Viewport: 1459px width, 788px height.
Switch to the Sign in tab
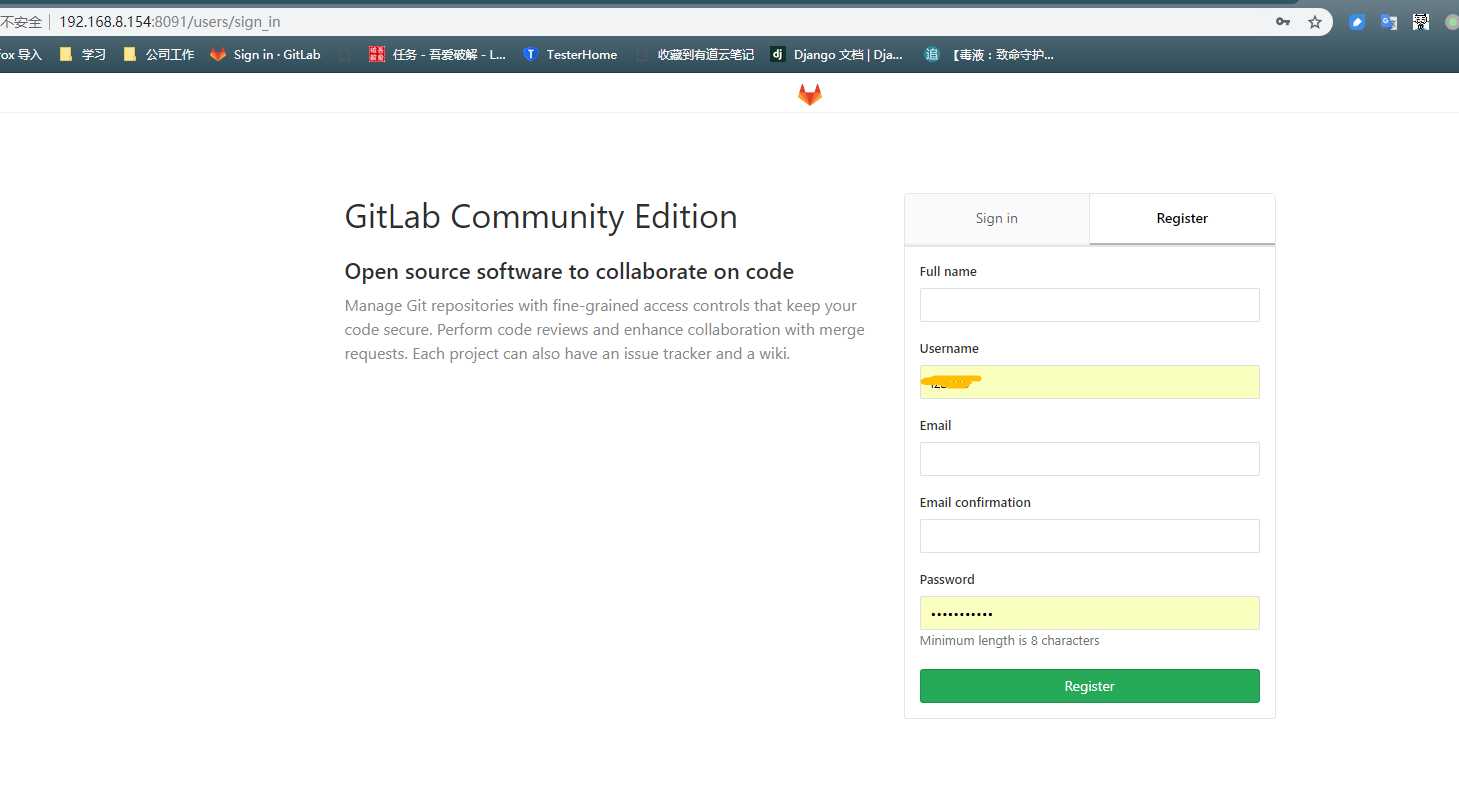point(996,219)
